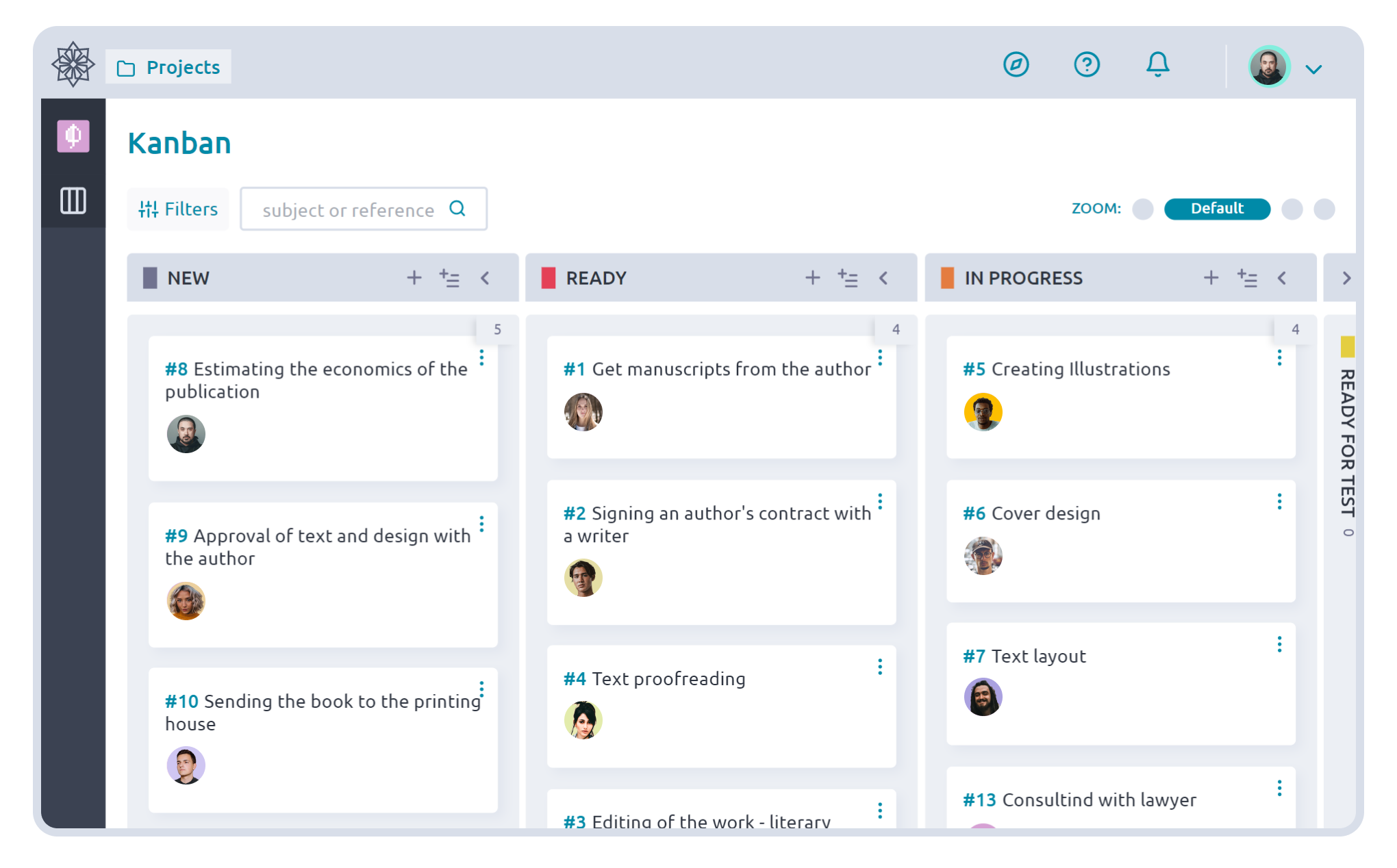Open options menu for card #5
Viewport: 1397px width, 868px height.
tap(1279, 358)
